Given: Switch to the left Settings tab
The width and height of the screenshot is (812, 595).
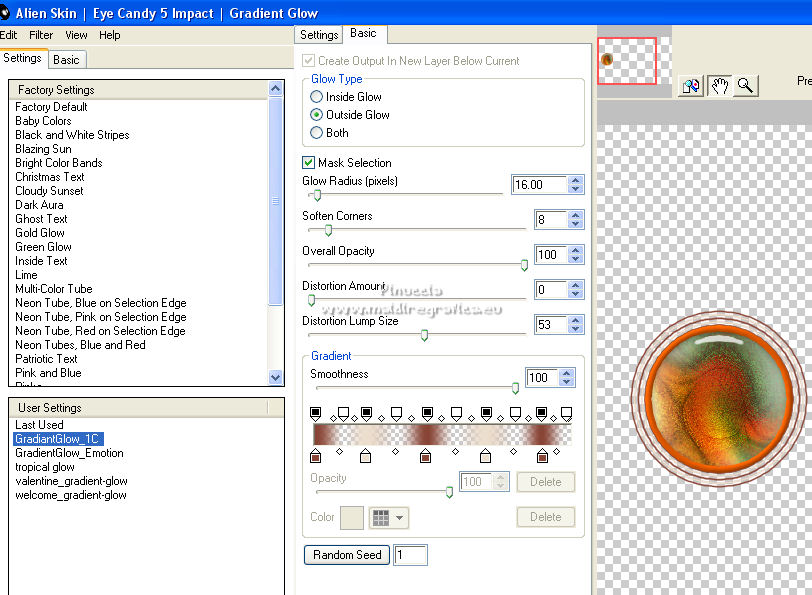Looking at the screenshot, I should 22,58.
